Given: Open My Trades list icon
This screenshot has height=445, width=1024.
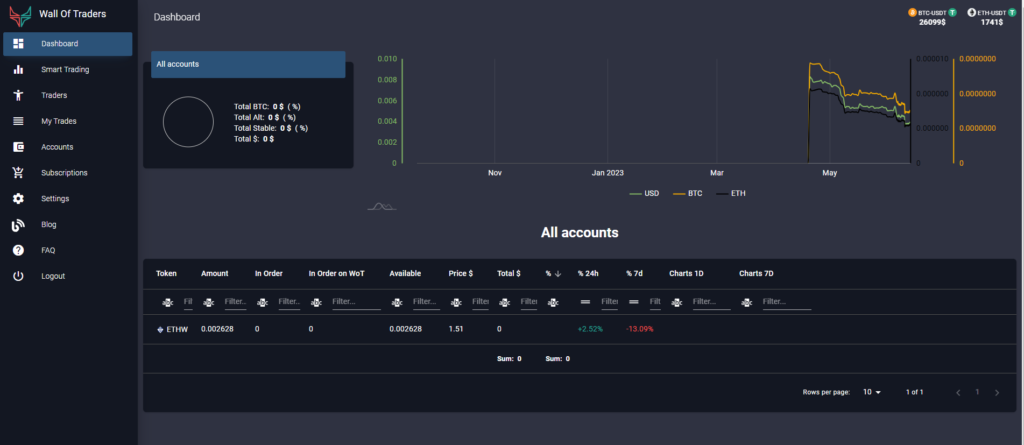Looking at the screenshot, I should [x=18, y=121].
